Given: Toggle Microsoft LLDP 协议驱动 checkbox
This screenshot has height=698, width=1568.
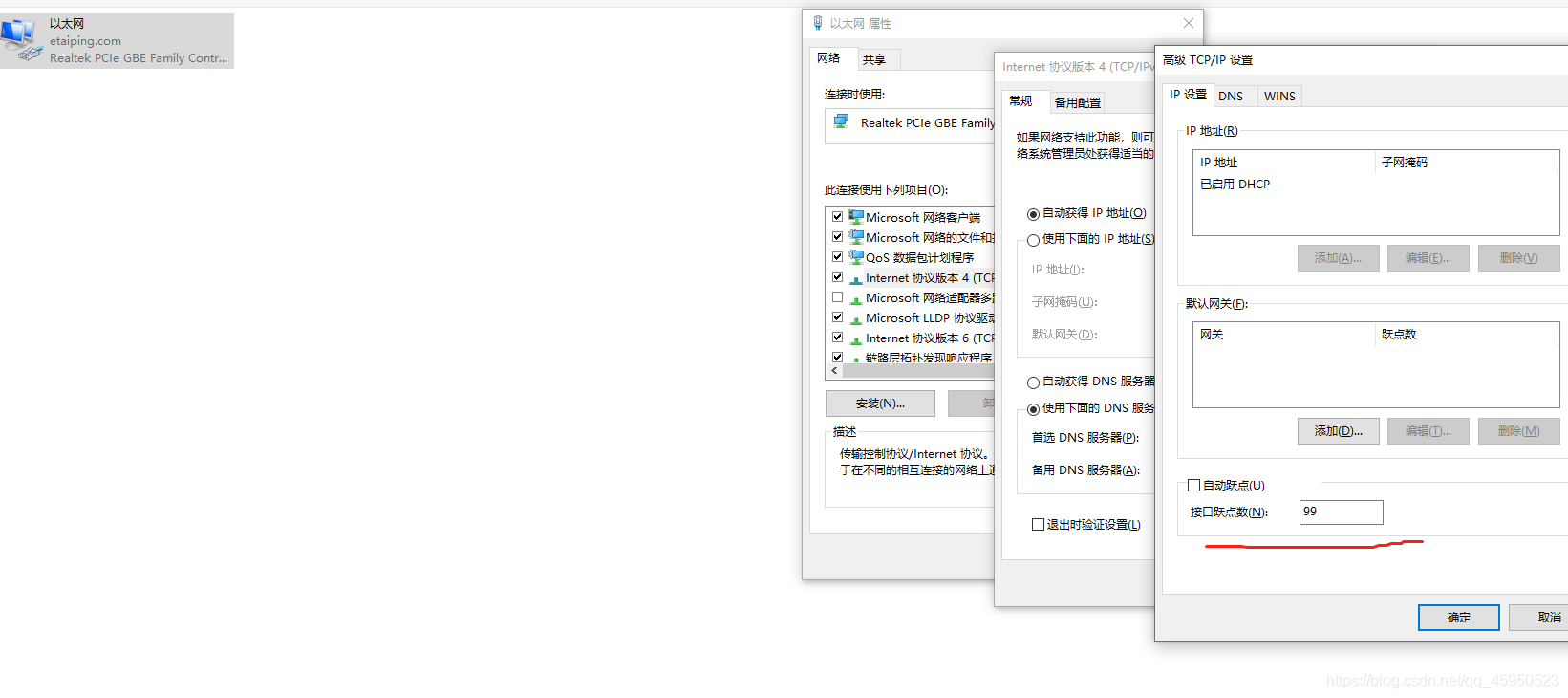Looking at the screenshot, I should click(837, 317).
